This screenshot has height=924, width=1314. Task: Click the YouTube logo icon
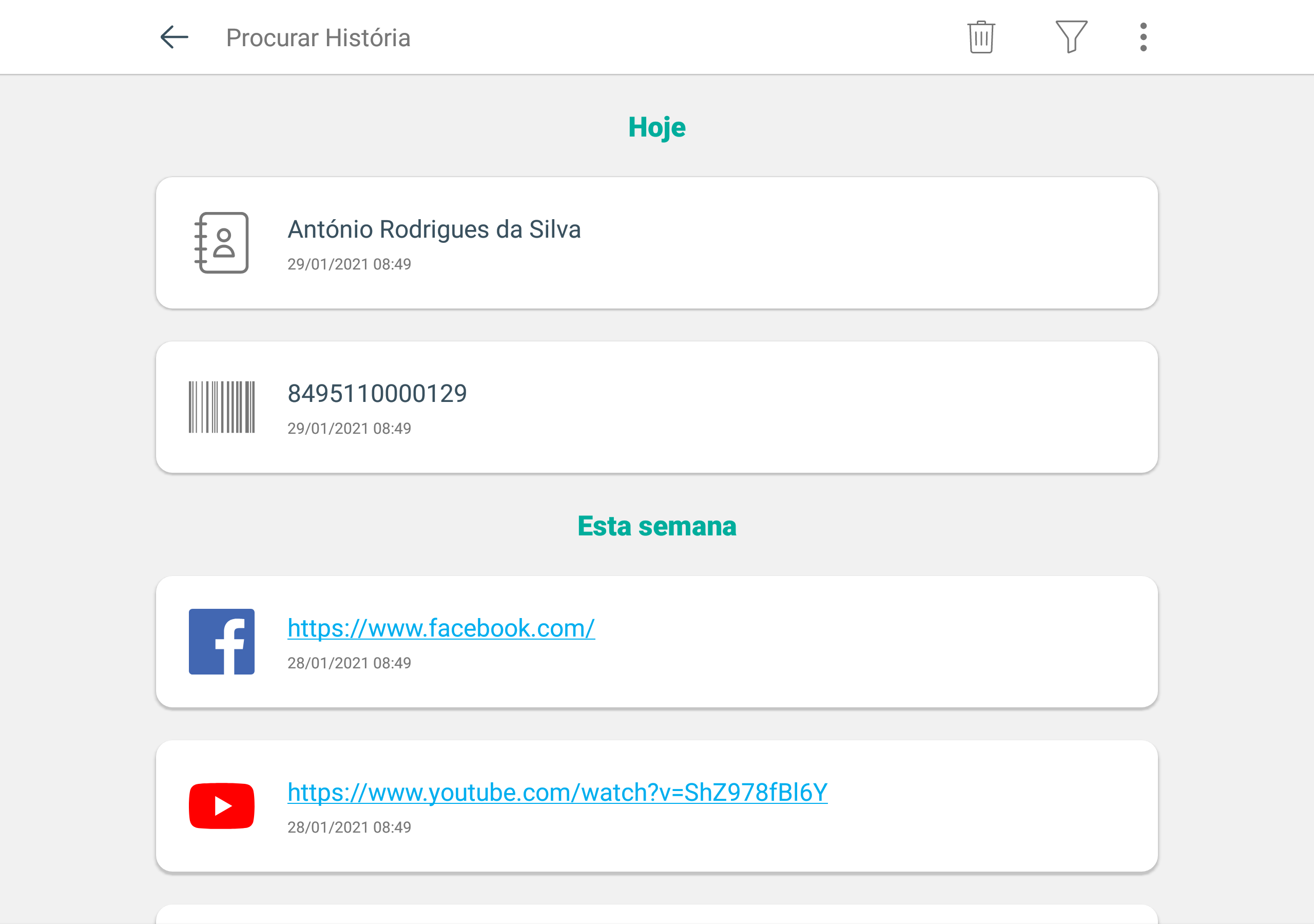[221, 805]
